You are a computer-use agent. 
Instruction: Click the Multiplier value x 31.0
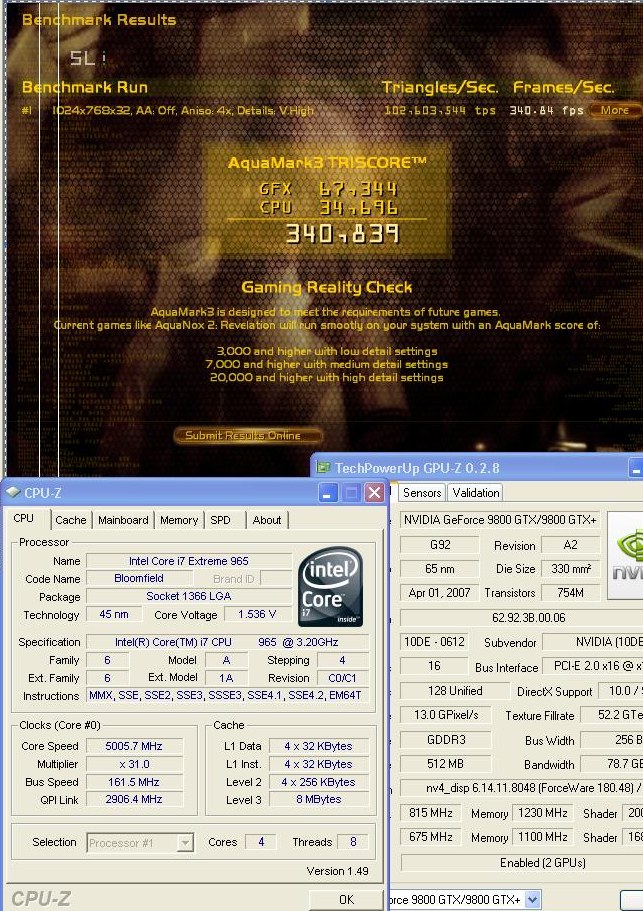134,764
